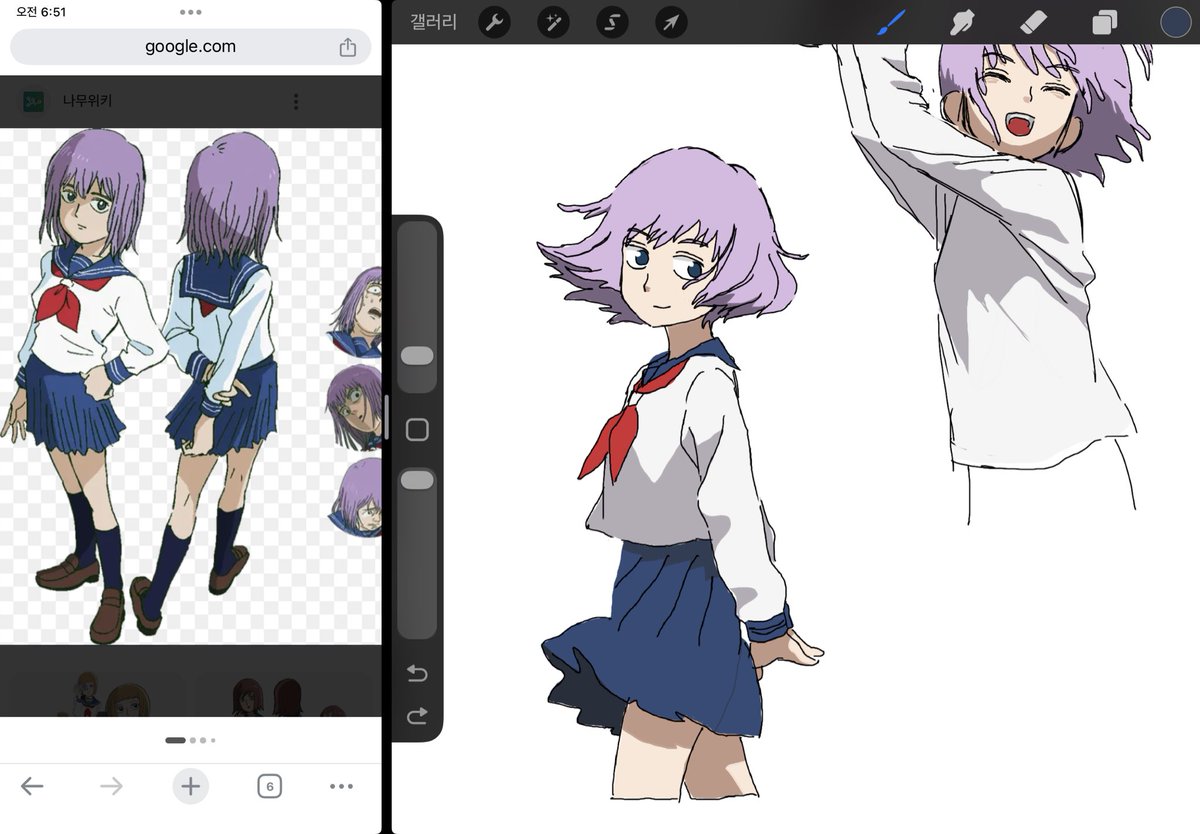Image resolution: width=1200 pixels, height=834 pixels.
Task: Select the Selection S-ribbon tool
Action: click(x=612, y=22)
